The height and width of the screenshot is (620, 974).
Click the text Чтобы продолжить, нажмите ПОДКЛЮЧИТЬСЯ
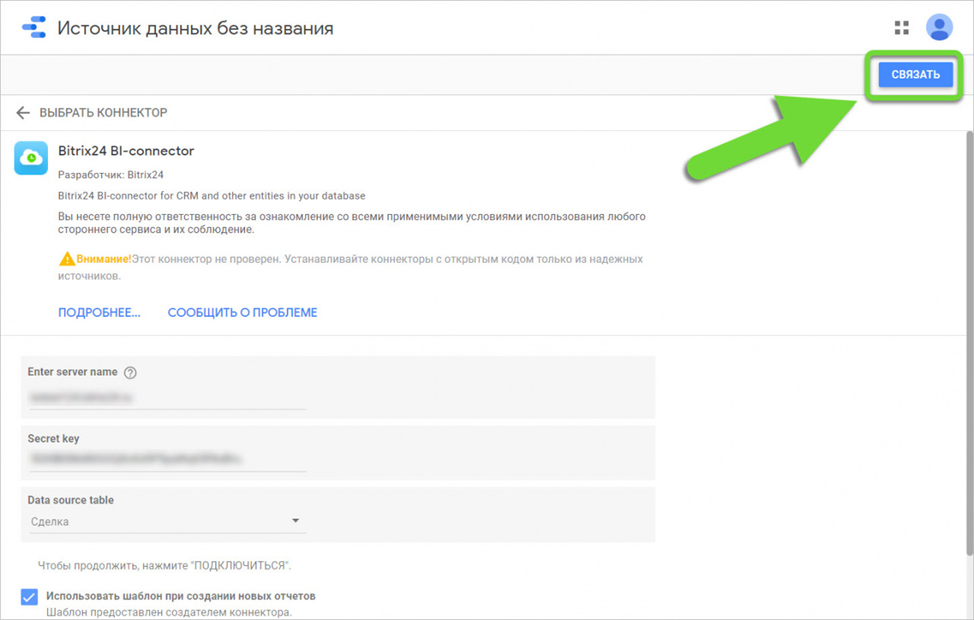pyautogui.click(x=164, y=565)
